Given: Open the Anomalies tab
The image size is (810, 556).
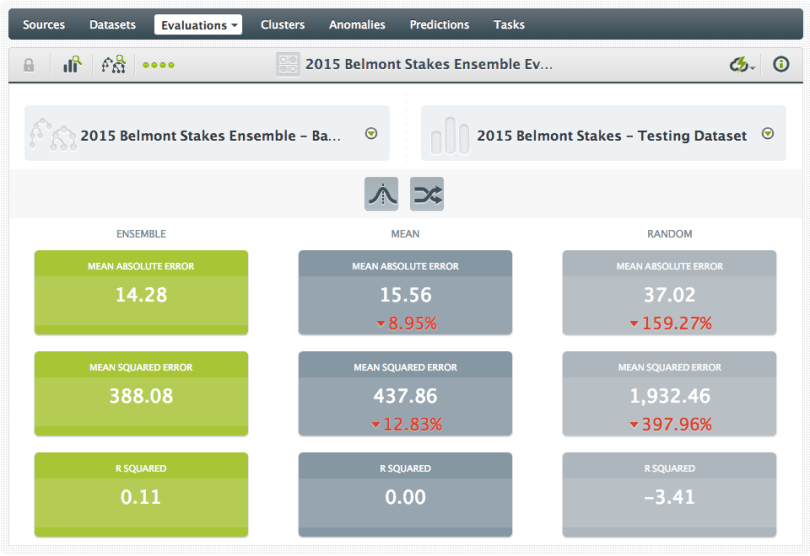Looking at the screenshot, I should (x=357, y=25).
